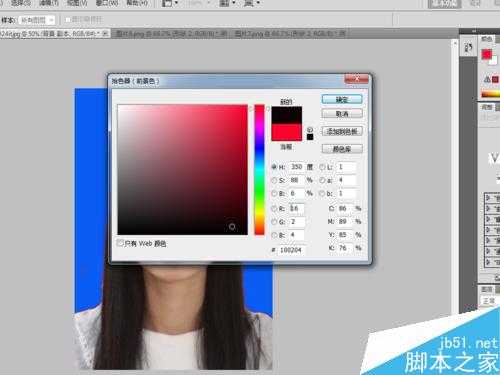Click the highlighted workspace switcher button at top right
The image size is (500, 375).
click(444, 4)
